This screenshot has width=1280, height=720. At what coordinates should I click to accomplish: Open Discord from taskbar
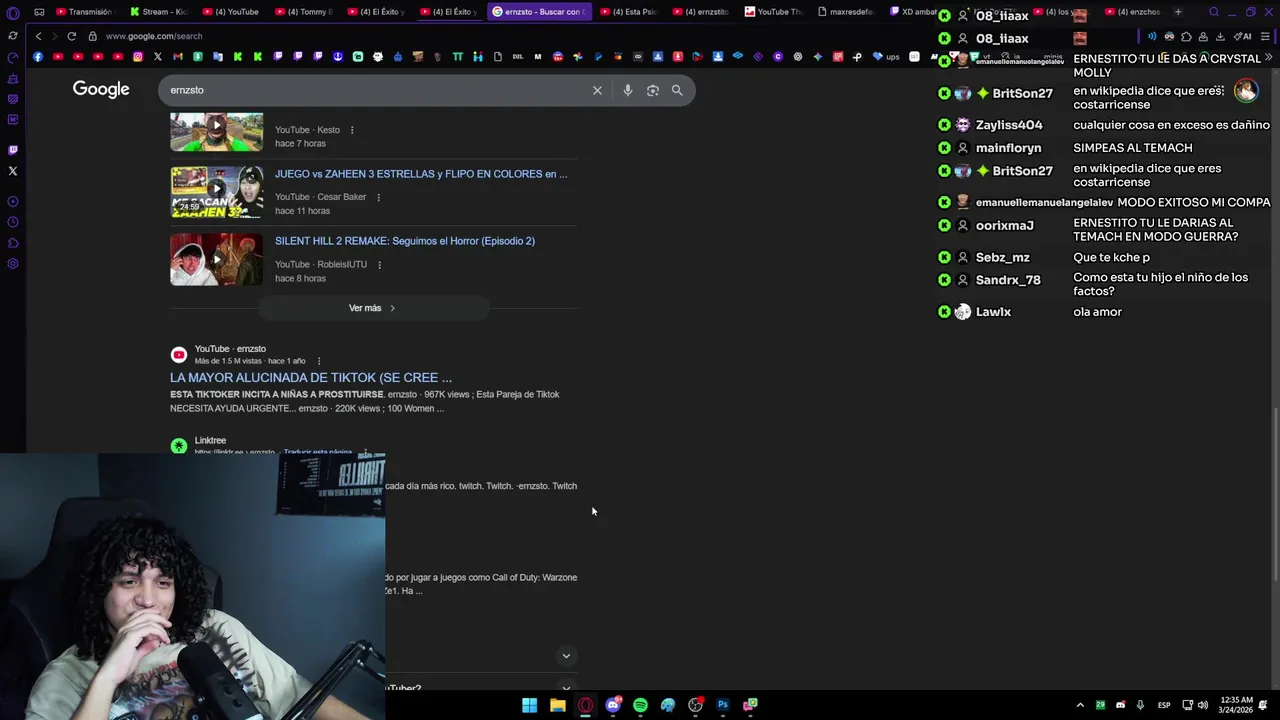tap(613, 705)
